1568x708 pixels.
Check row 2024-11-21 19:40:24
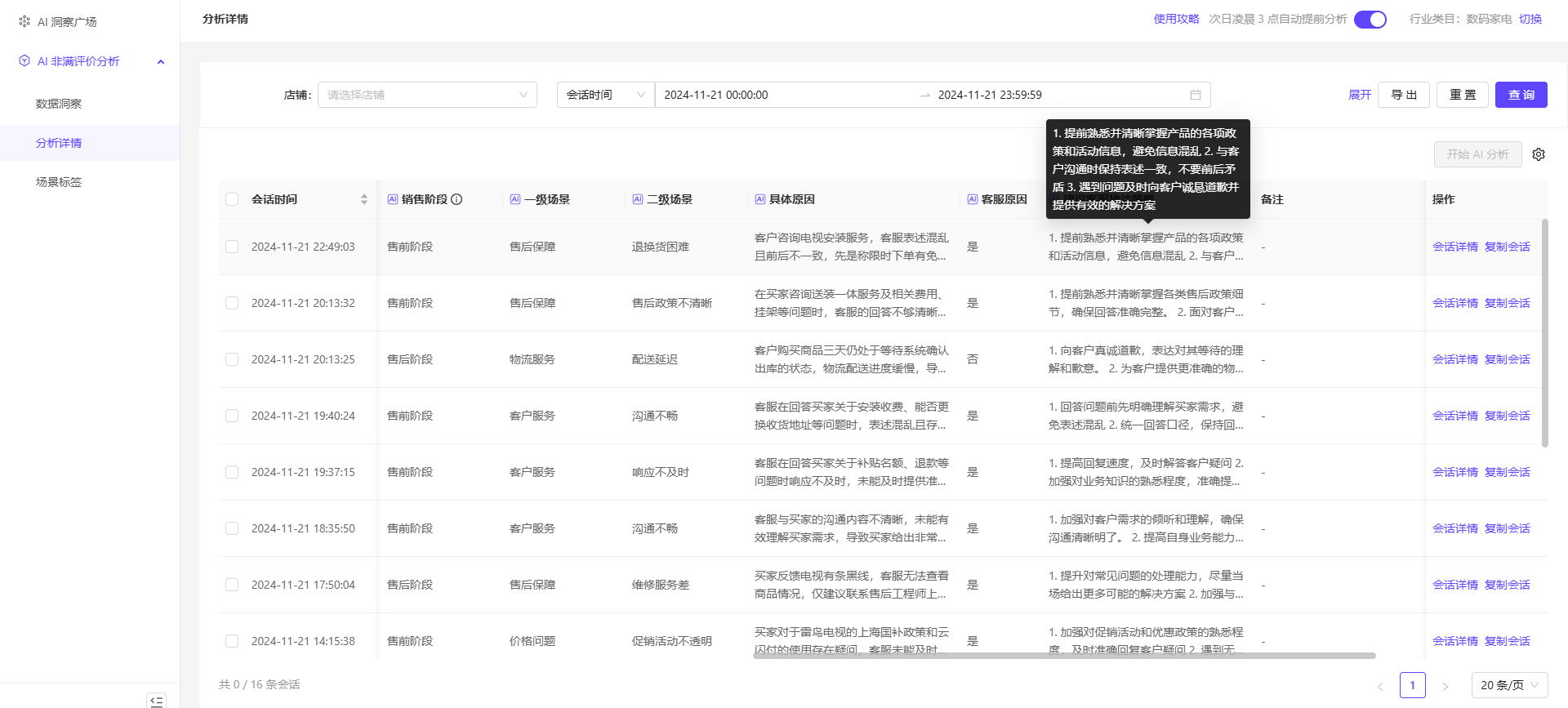(x=232, y=416)
